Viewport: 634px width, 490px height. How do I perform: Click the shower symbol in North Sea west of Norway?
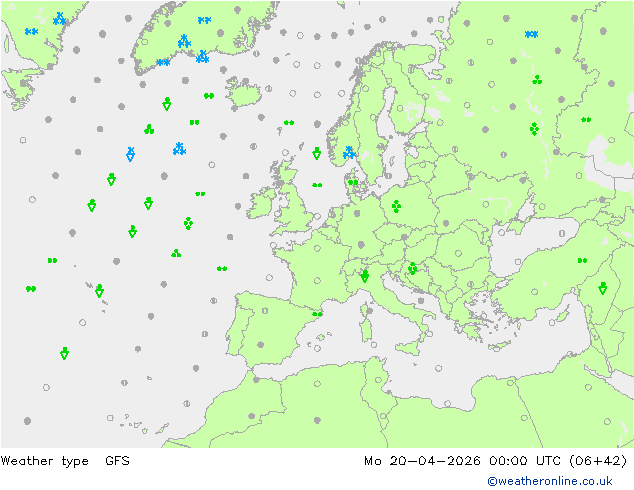click(x=317, y=153)
